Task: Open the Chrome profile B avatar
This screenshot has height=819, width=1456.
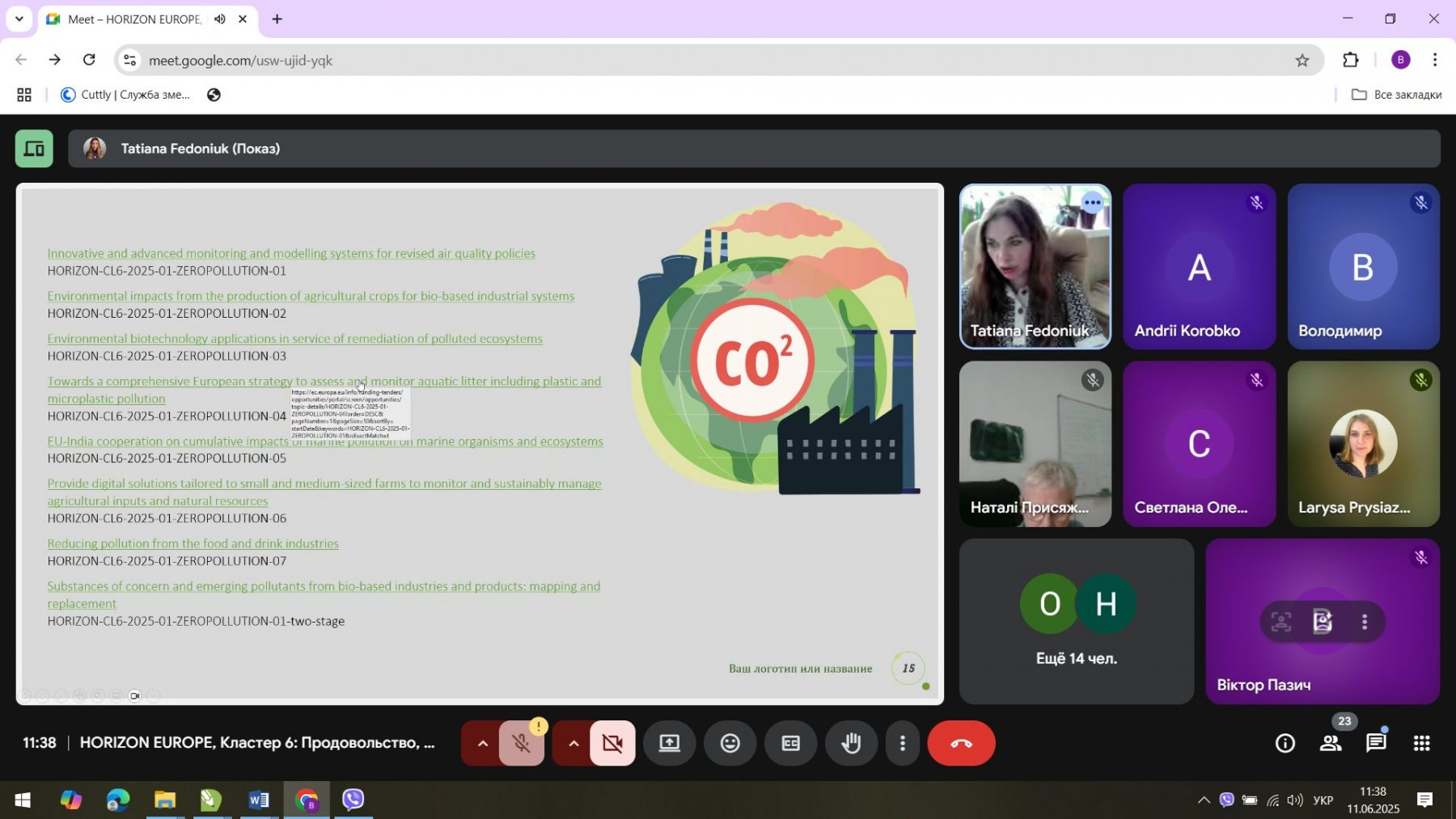Action: (x=1400, y=60)
